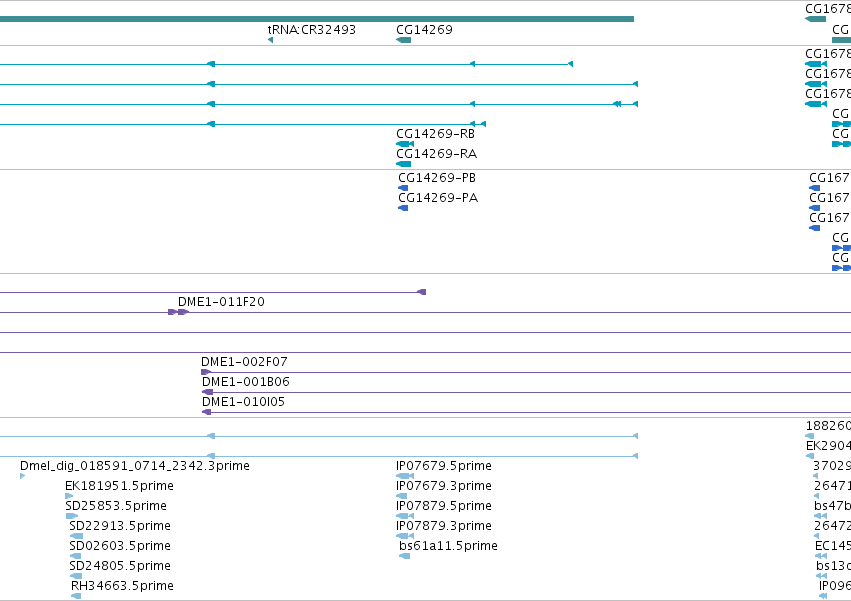Click the SD25853.5prime EST label
Viewport: 851px width, 601px height.
tap(116, 506)
